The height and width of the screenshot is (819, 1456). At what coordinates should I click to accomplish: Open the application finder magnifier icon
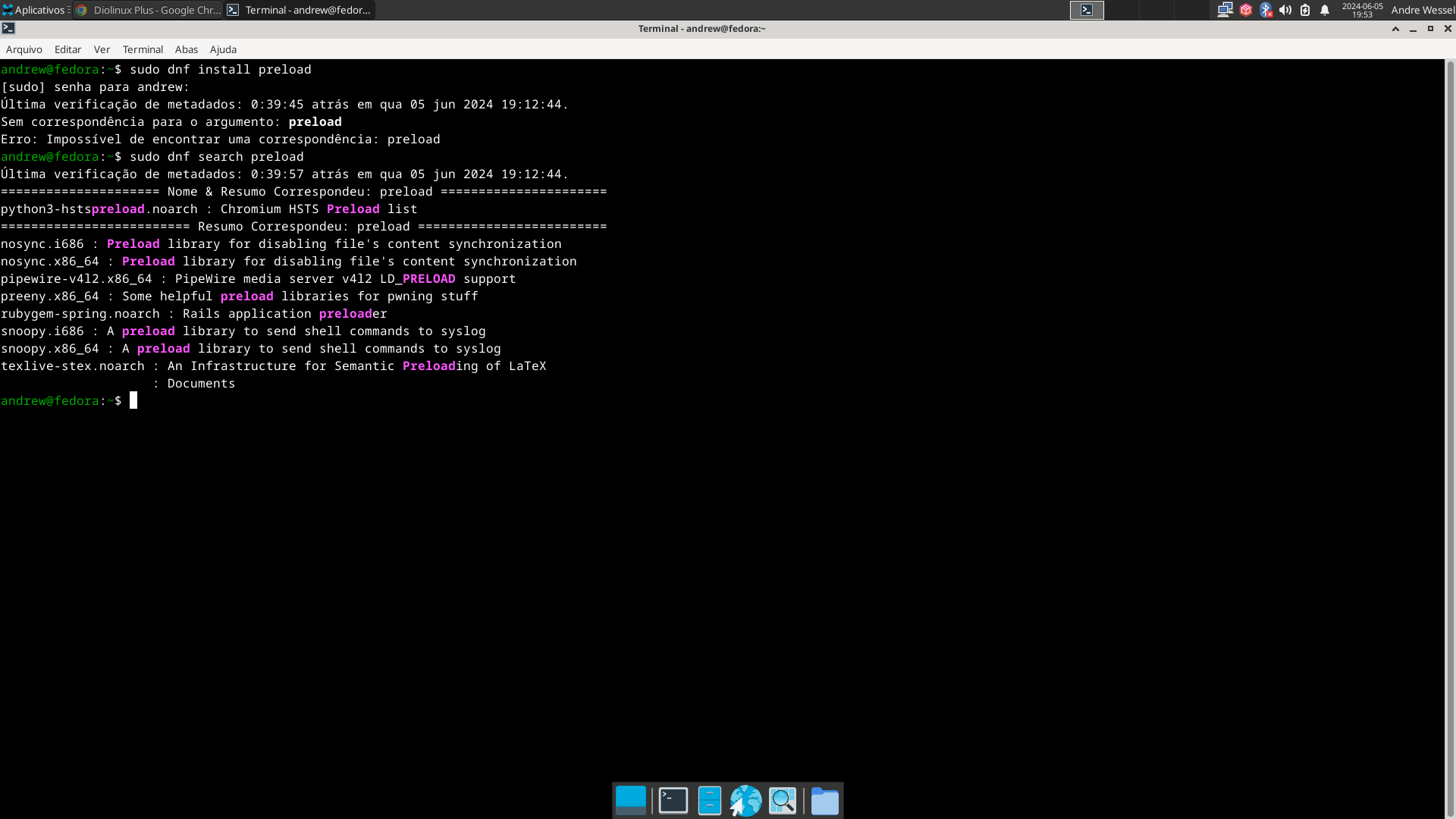(783, 801)
